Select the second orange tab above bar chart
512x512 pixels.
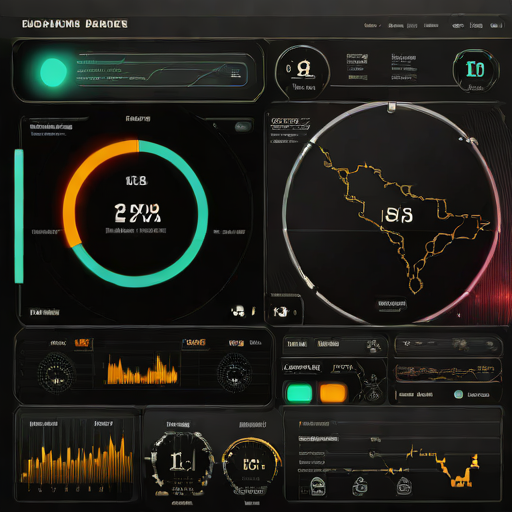[195, 342]
